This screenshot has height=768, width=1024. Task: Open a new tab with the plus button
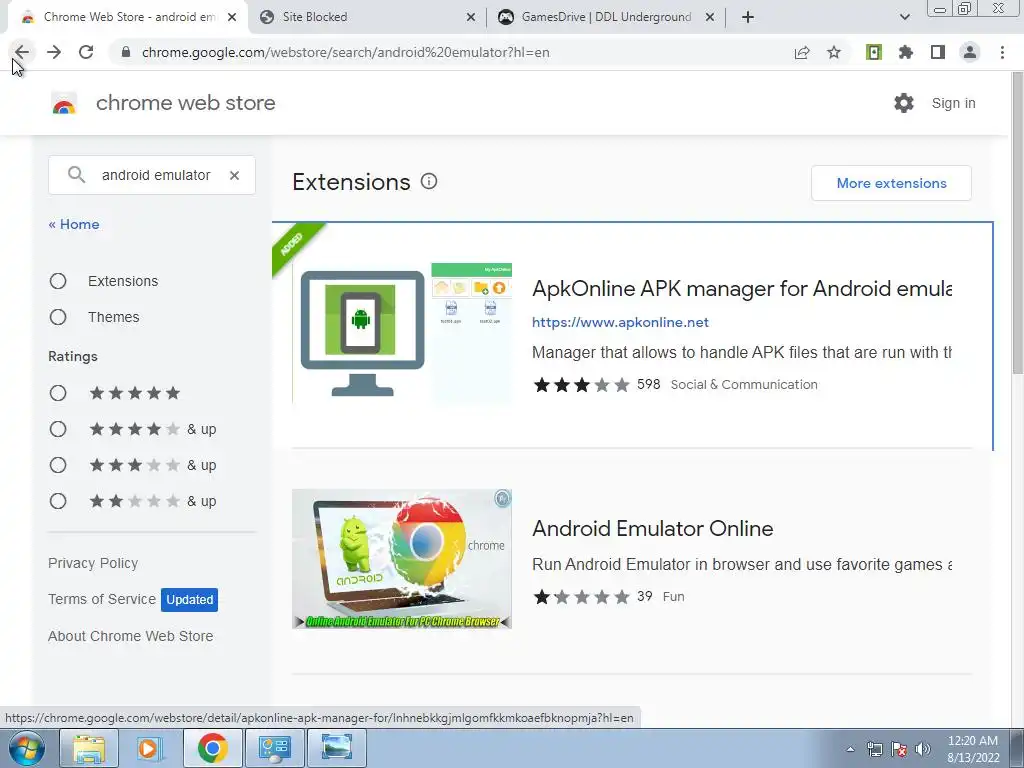(748, 17)
